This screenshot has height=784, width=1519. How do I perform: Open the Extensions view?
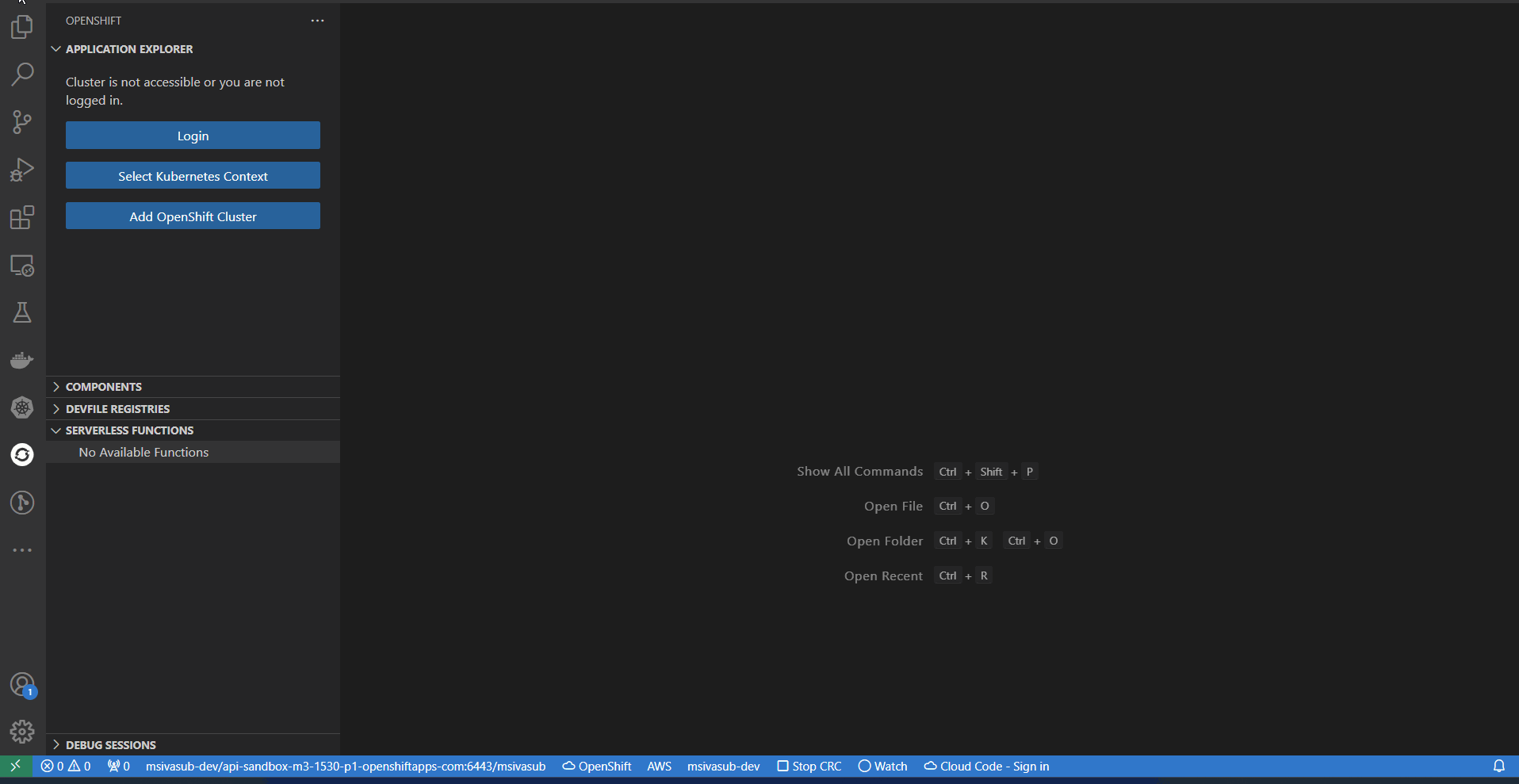point(22,217)
